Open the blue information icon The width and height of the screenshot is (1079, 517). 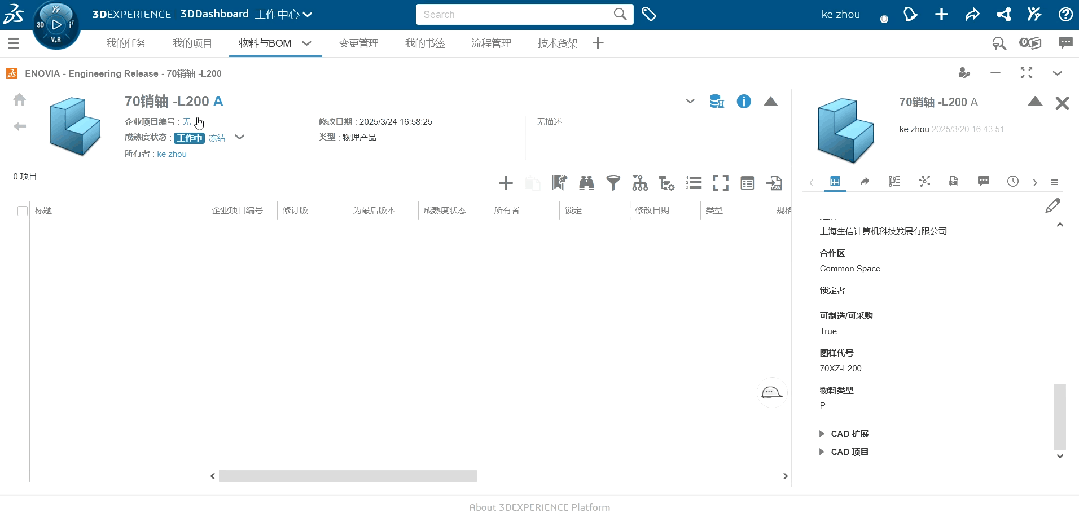click(743, 101)
